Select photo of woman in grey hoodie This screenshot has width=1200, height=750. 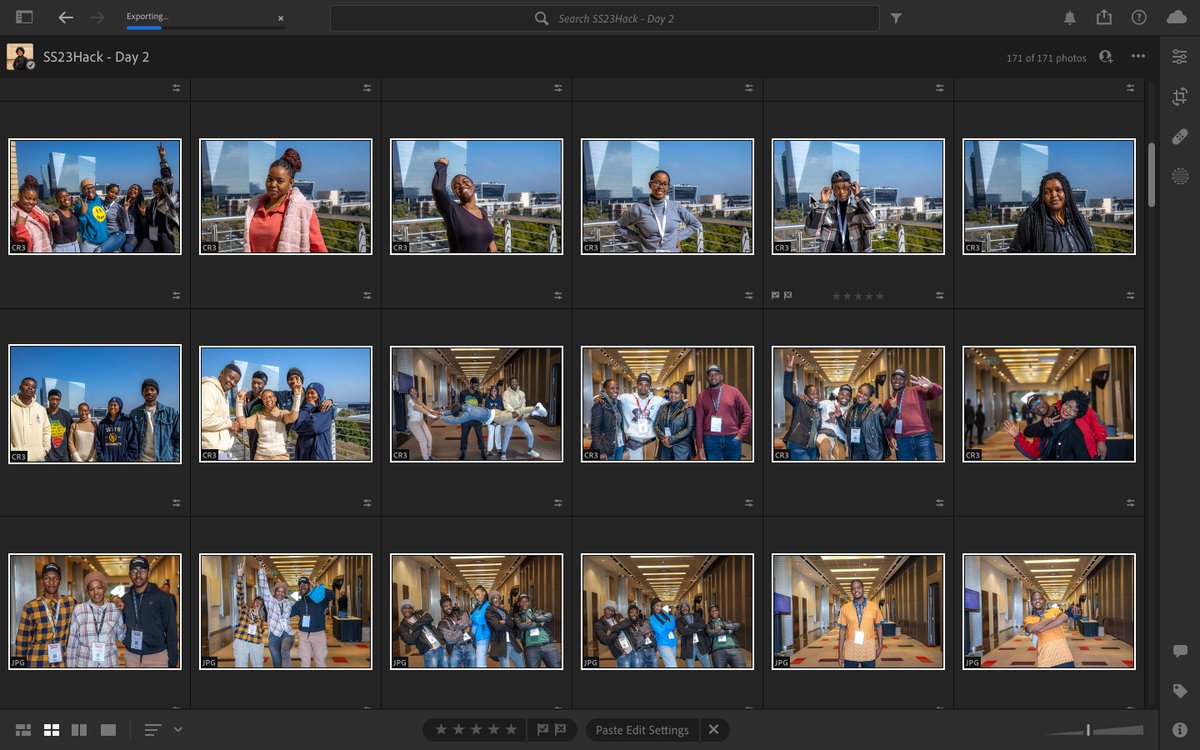point(668,196)
